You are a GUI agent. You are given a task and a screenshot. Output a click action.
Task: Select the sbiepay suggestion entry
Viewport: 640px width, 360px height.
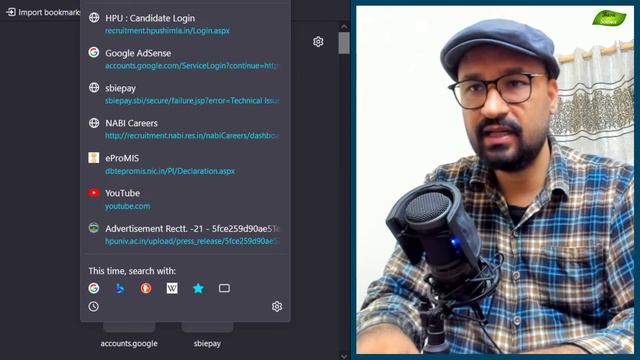[185, 94]
